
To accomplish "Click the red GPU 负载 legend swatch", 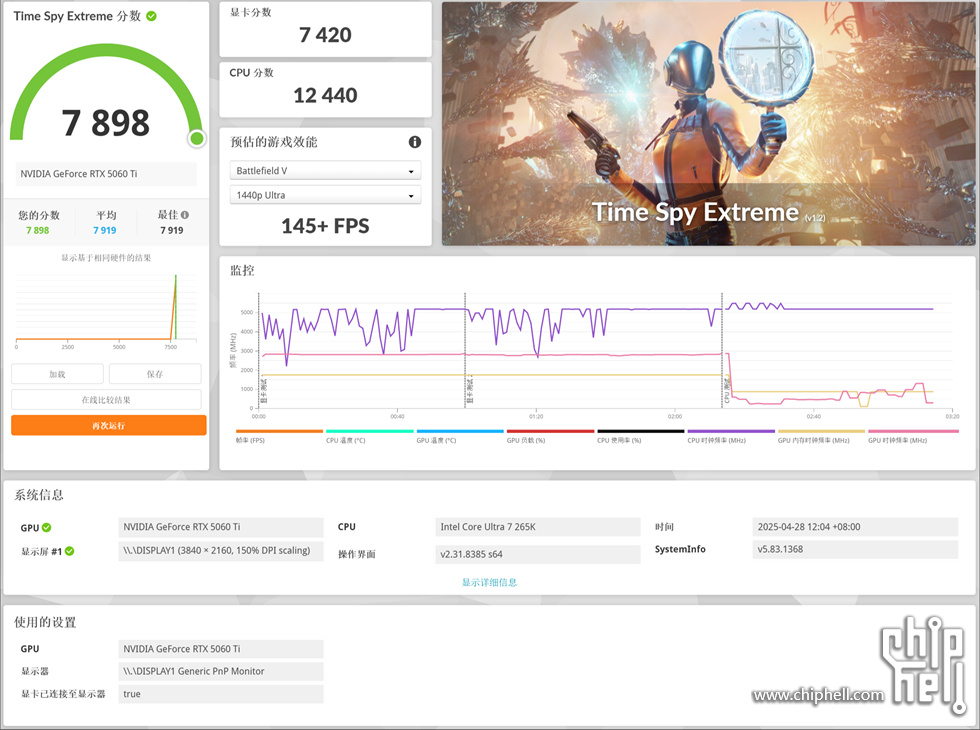I will click(x=551, y=431).
